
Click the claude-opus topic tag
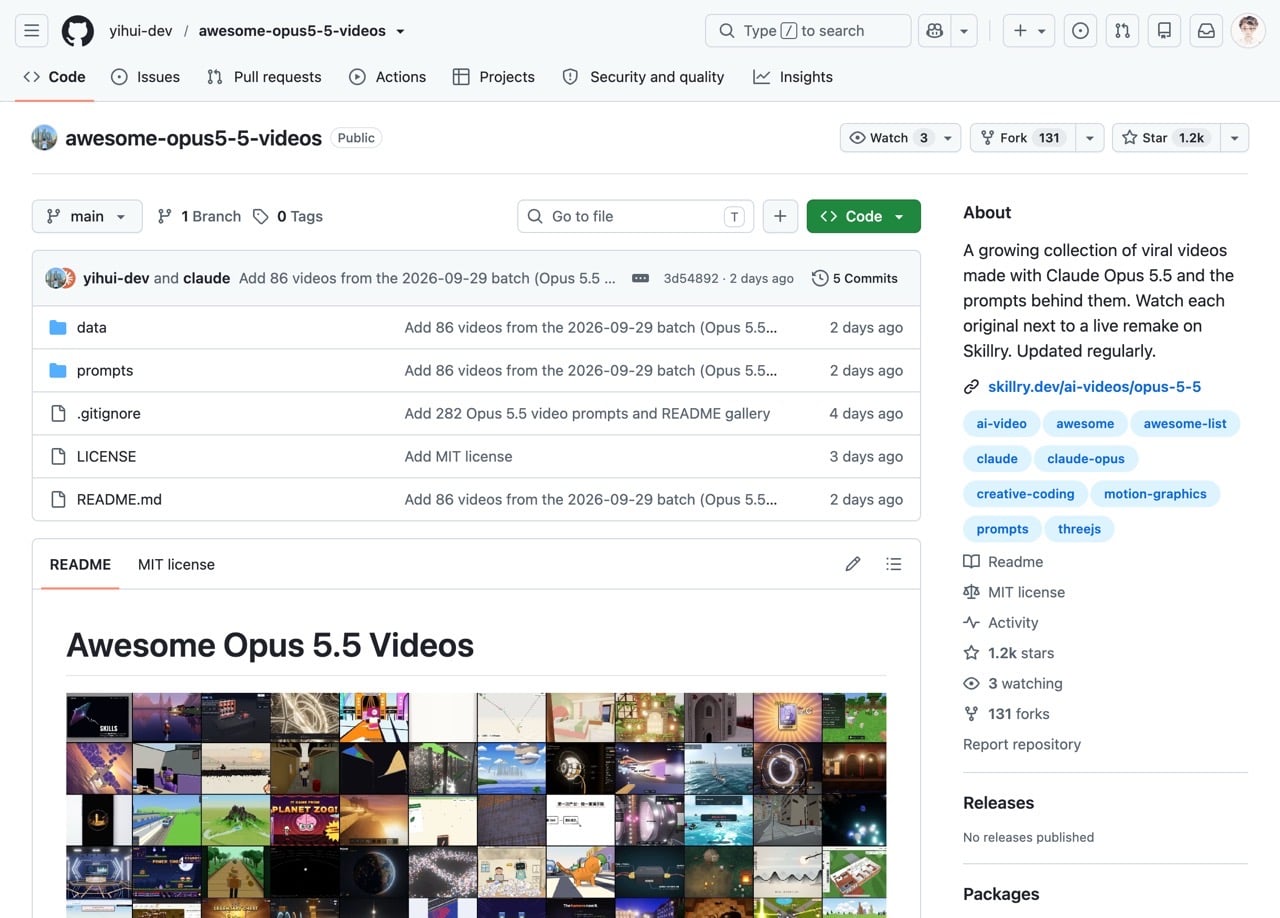[1085, 459]
